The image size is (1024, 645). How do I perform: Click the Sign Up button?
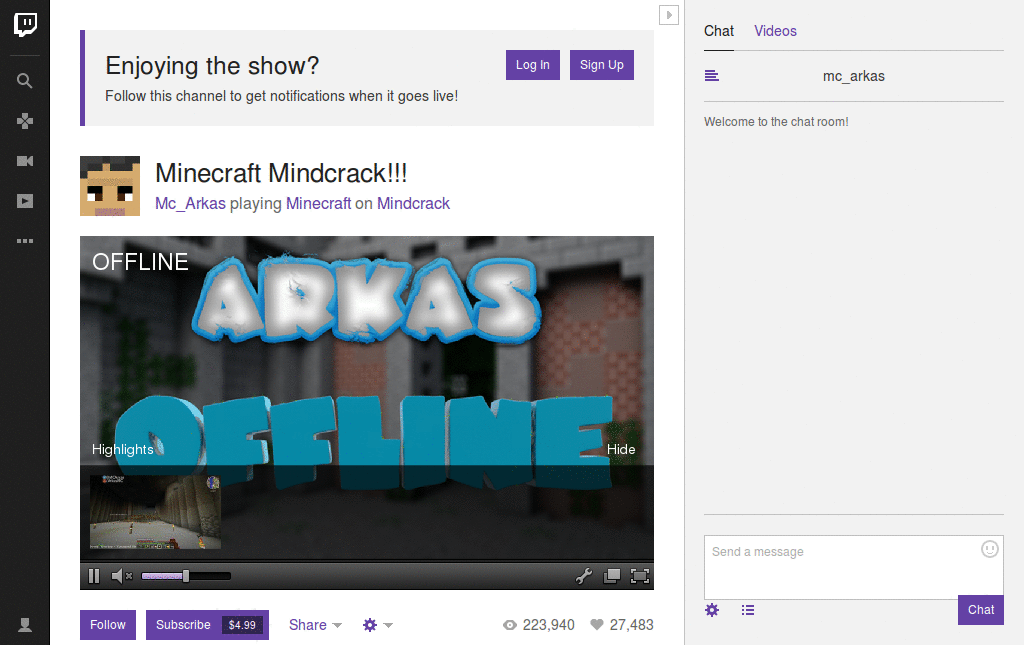point(601,65)
